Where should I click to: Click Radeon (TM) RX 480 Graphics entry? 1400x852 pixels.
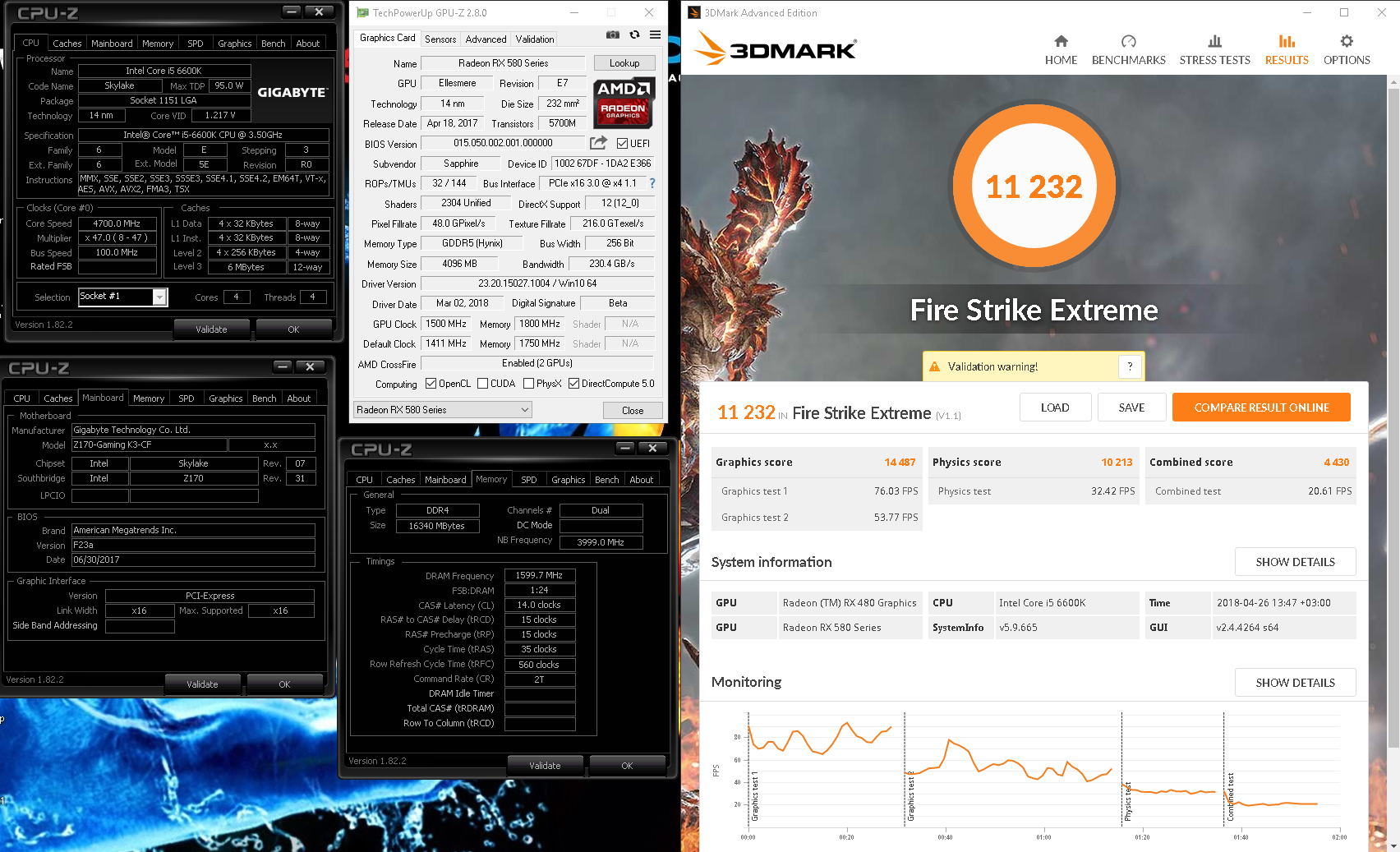(850, 603)
